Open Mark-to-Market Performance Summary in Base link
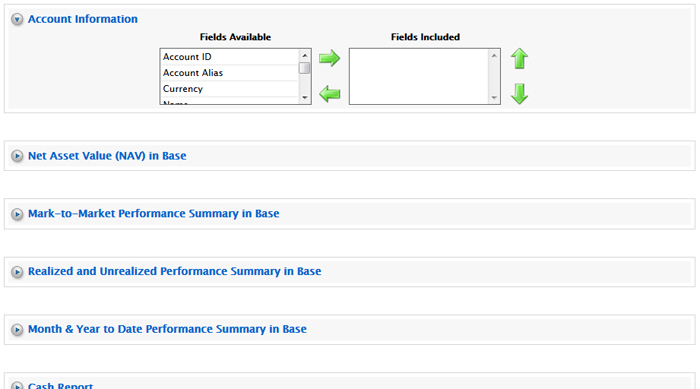The height and width of the screenshot is (389, 700). [x=154, y=213]
